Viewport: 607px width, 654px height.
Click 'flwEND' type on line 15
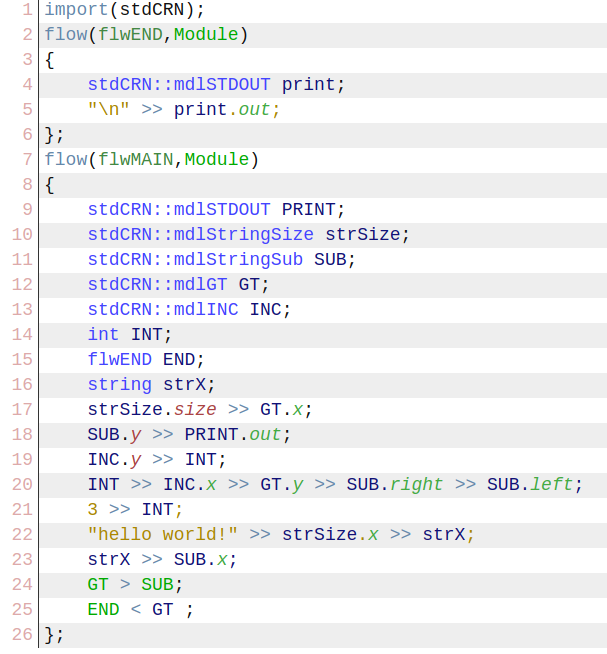(120, 360)
